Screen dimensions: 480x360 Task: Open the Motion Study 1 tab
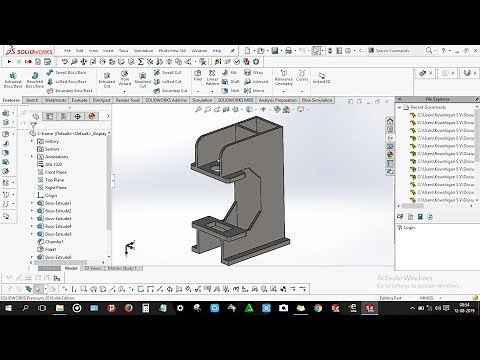(122, 268)
